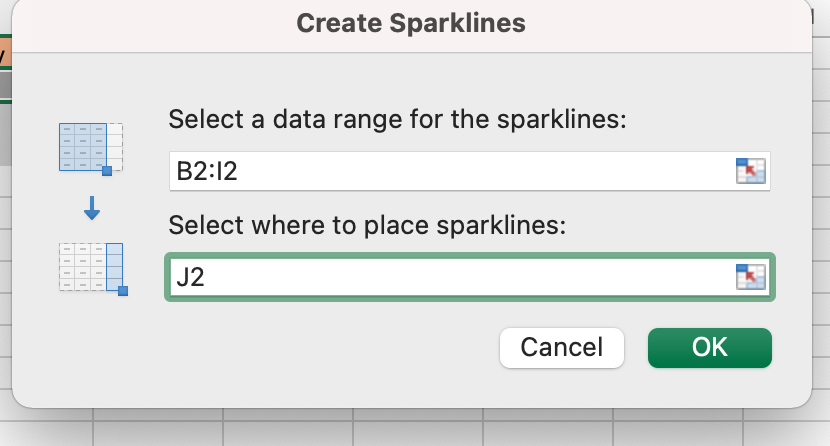Screen dimensions: 830x446
Task: Click the data range grid illustration icon
Action: (x=91, y=147)
